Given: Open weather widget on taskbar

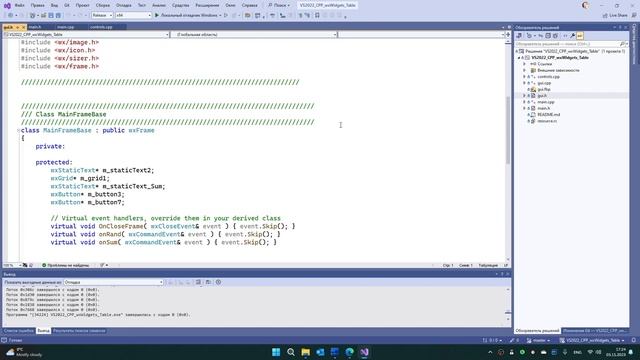Looking at the screenshot, I should [x=24, y=352].
